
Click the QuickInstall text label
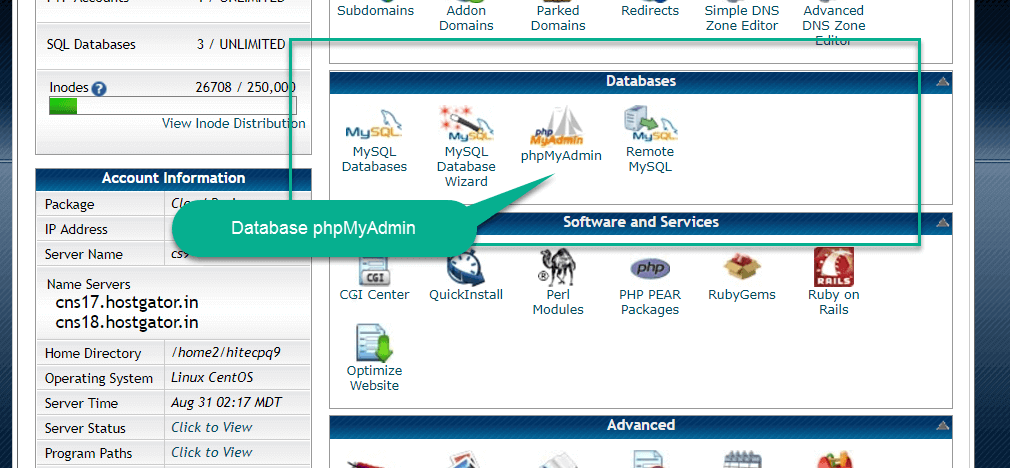(x=466, y=295)
